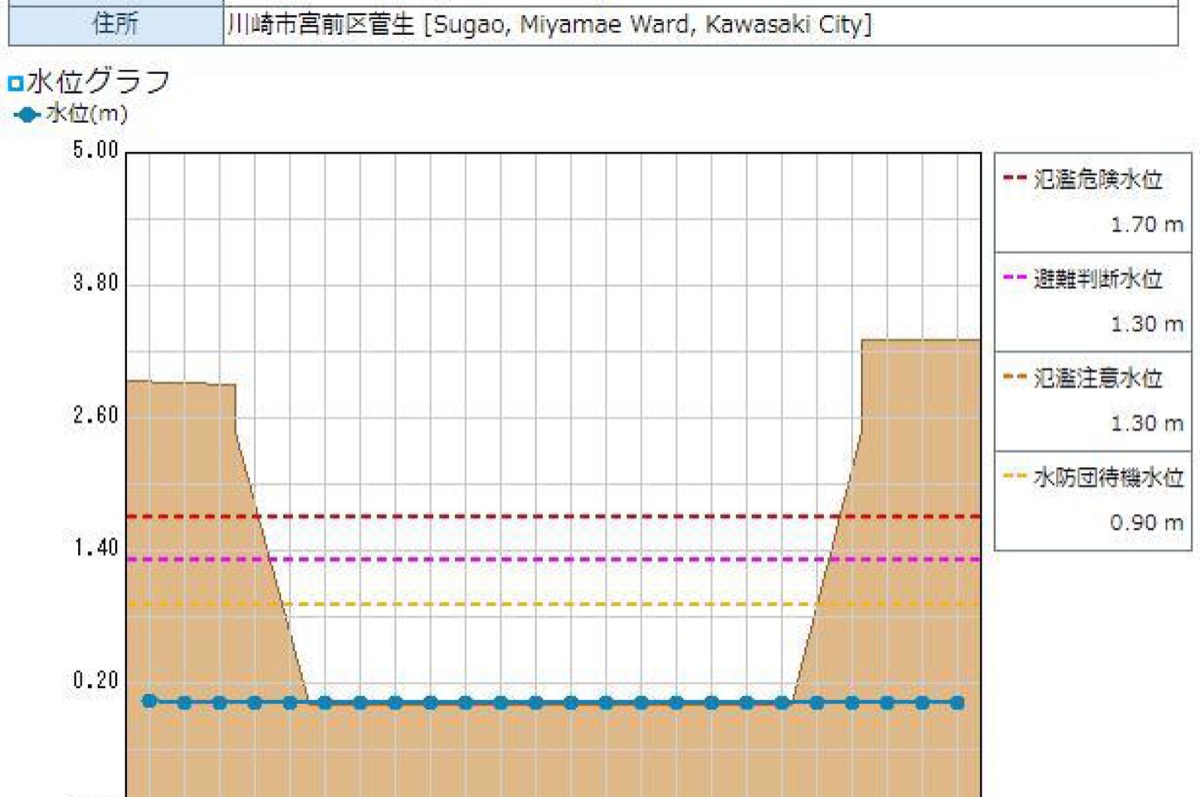Viewport: 1200px width, 797px height.
Task: Select the rightmost blue water level data point
Action: click(957, 703)
